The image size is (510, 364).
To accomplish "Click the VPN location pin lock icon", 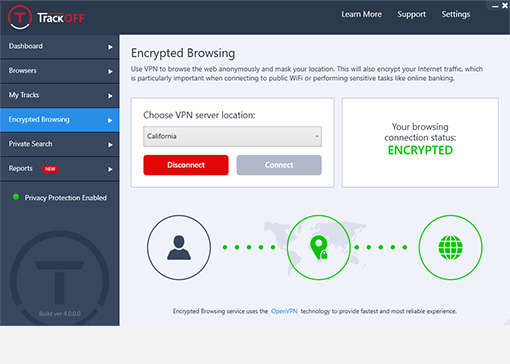I will (x=319, y=247).
